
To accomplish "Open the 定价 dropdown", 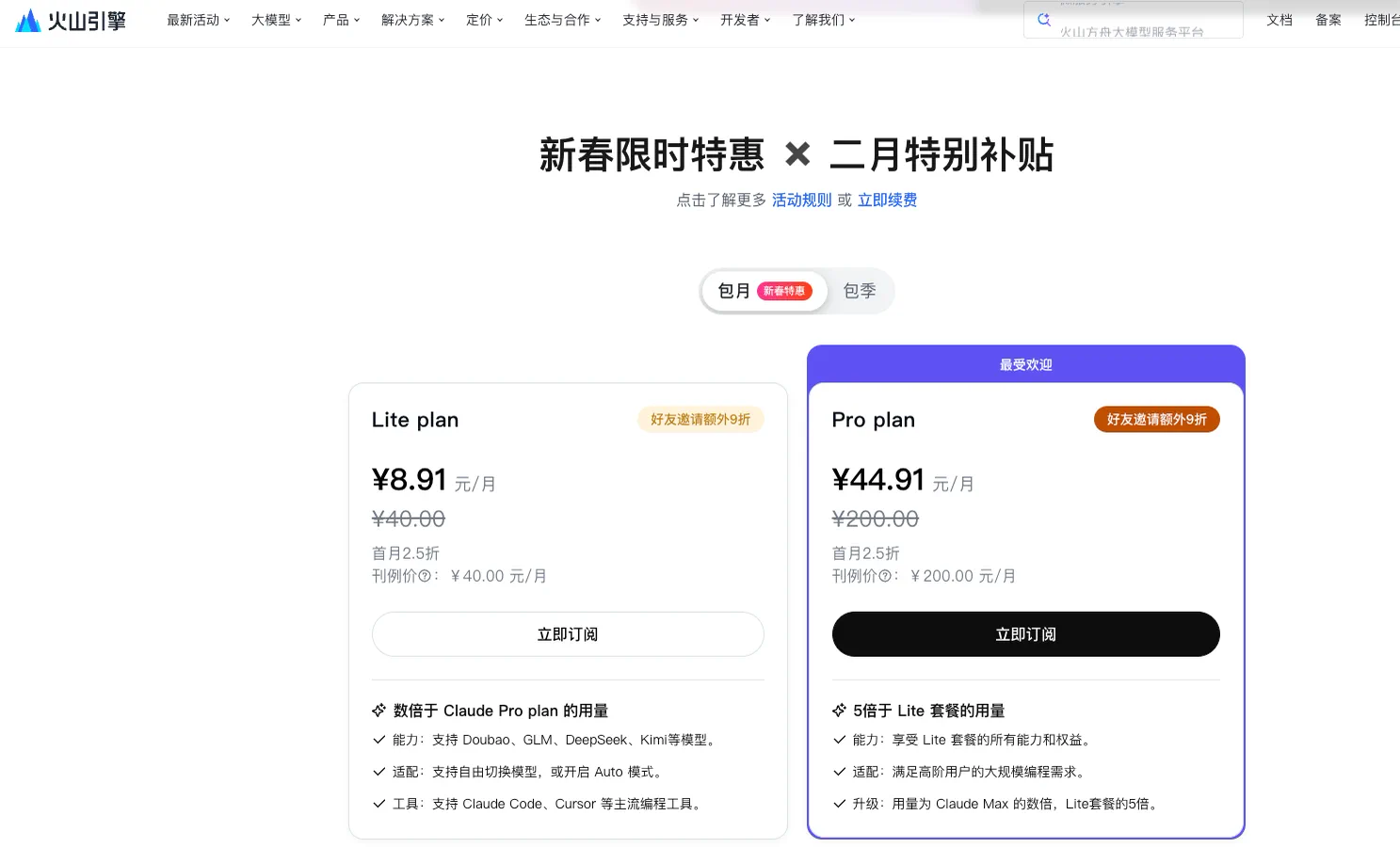I will click(x=485, y=20).
